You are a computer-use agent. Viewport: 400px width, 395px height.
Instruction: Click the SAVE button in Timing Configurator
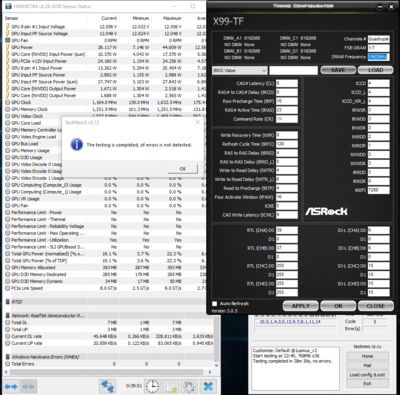coord(338,70)
